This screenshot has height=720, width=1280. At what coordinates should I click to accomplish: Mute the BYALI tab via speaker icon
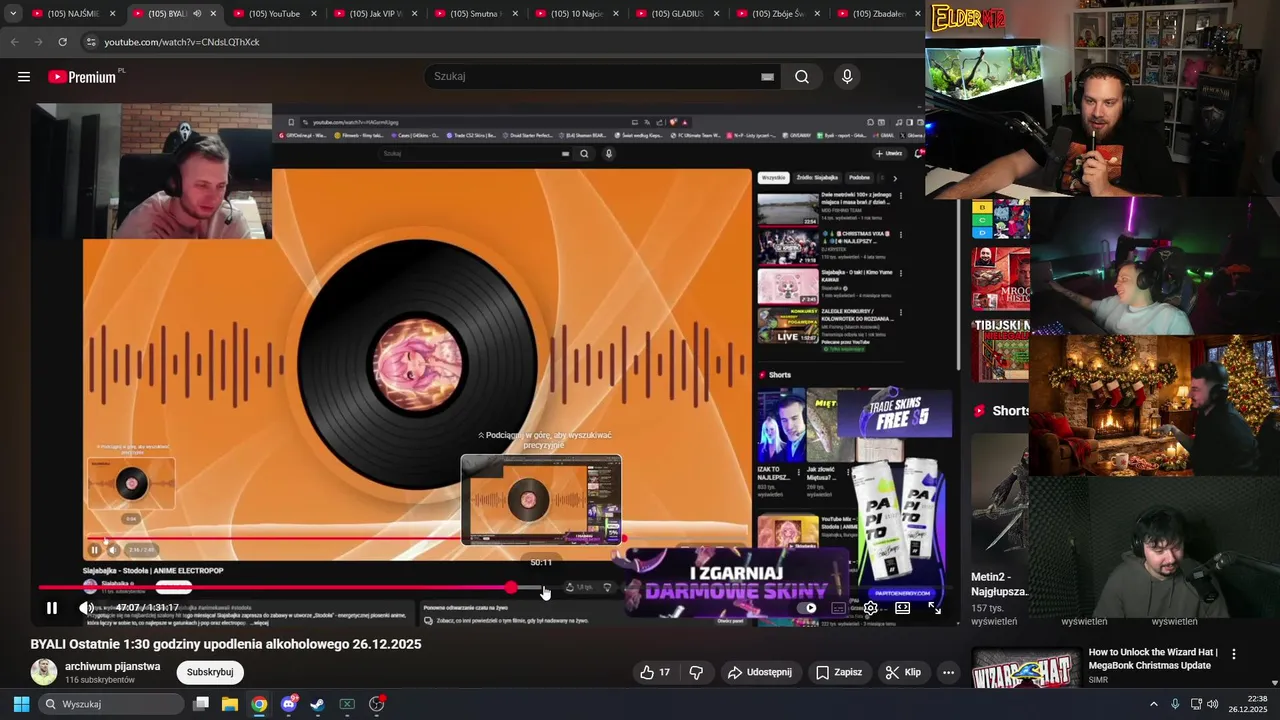(x=197, y=14)
